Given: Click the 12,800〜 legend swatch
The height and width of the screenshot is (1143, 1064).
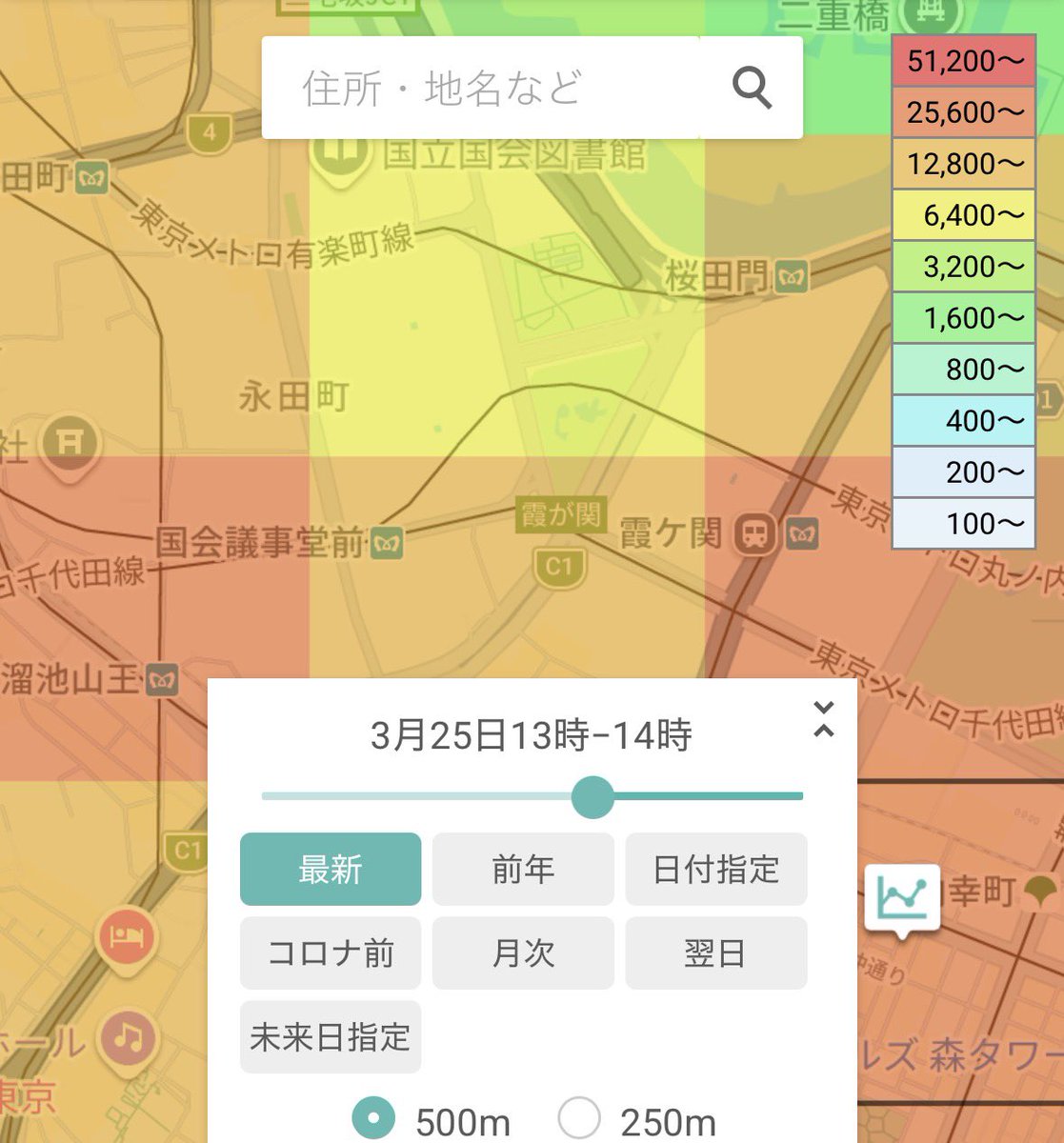Looking at the screenshot, I should (963, 164).
